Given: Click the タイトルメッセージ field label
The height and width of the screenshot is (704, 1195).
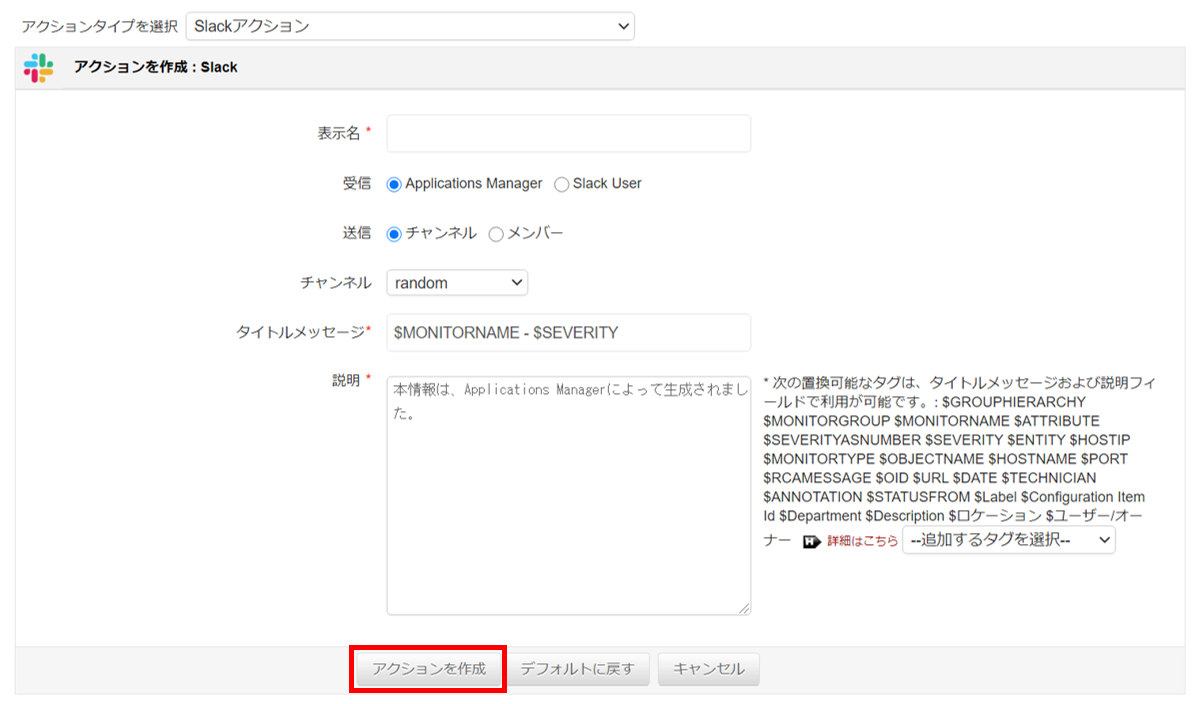Looking at the screenshot, I should click(300, 332).
